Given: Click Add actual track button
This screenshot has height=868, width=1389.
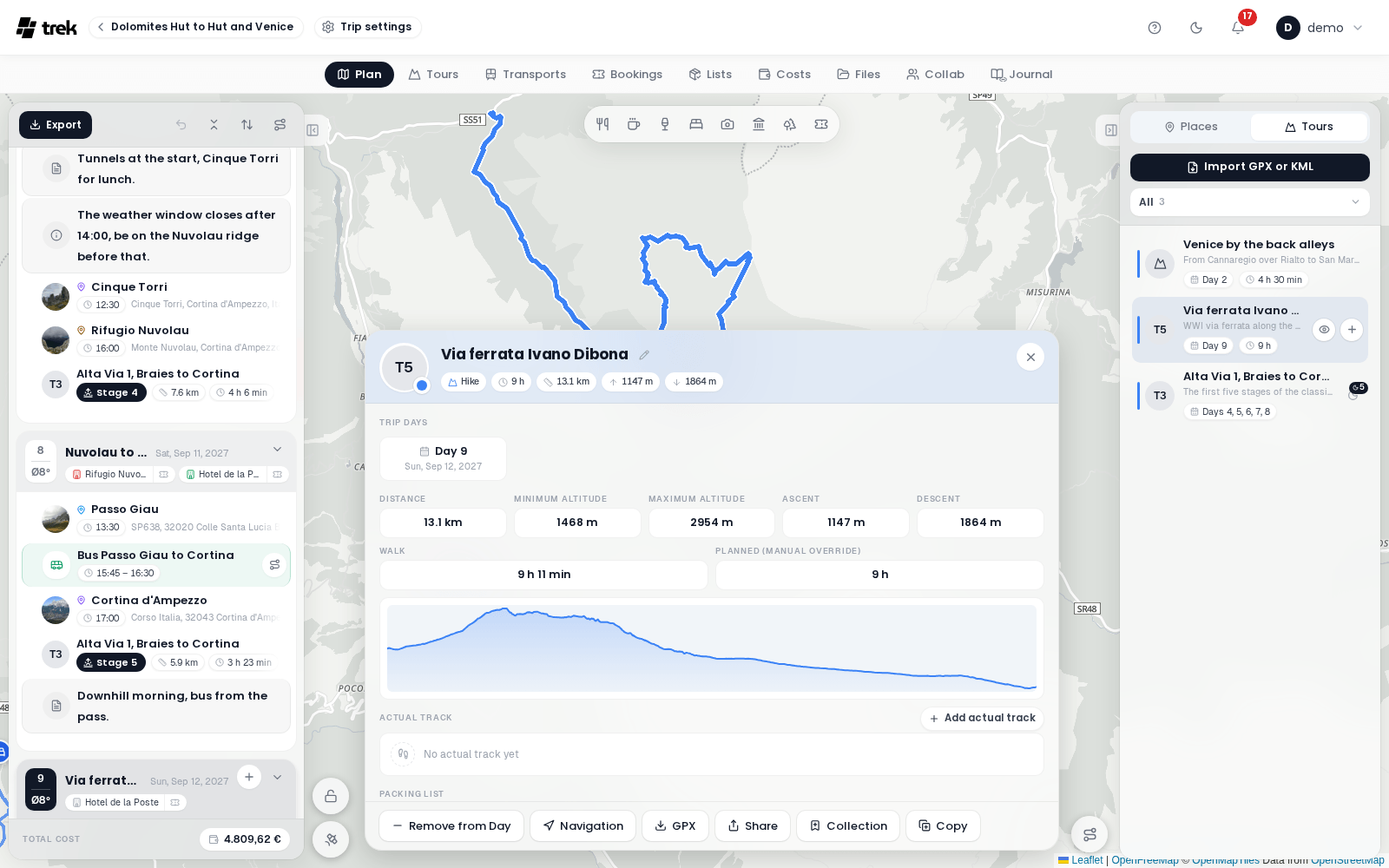Looking at the screenshot, I should coord(982,718).
